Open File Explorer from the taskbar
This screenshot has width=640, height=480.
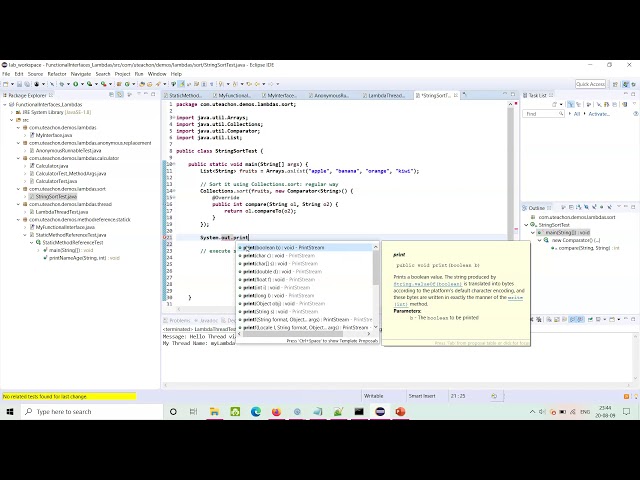[214, 411]
